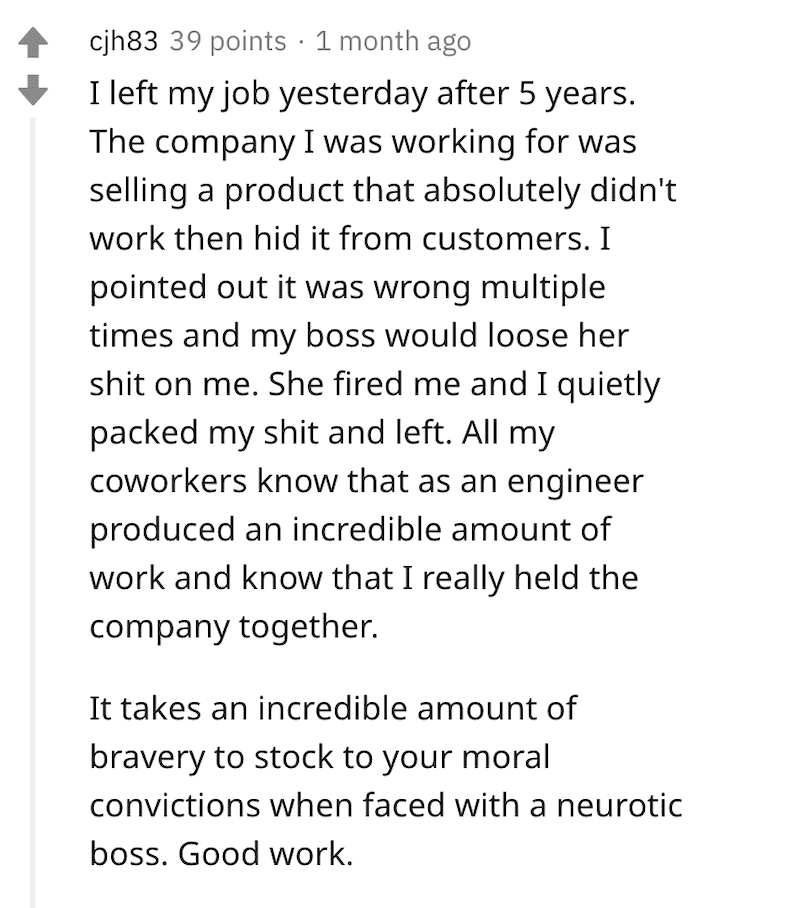Select the word 'bravery' in the last paragraph
This screenshot has width=800, height=908.
tap(147, 758)
